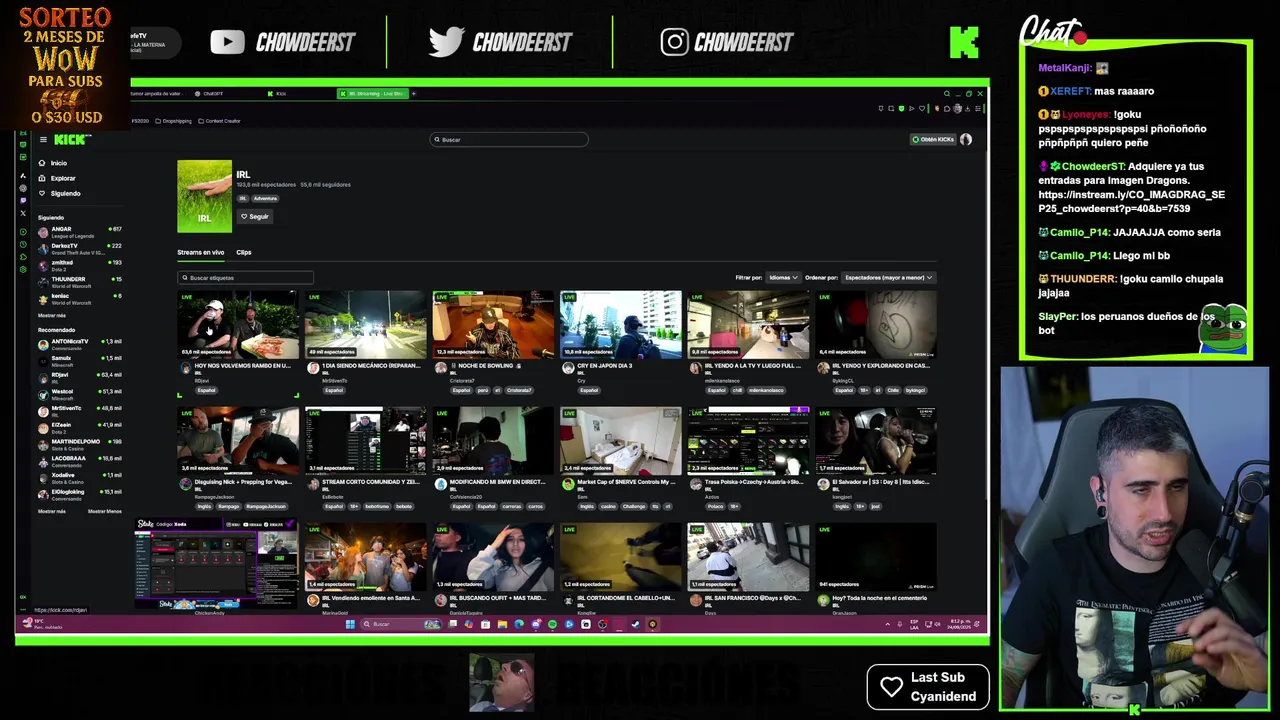Open the HOY NOS VOLVEMOS RAMBO stream thumbnail
This screenshot has width=1280, height=720.
pos(237,324)
